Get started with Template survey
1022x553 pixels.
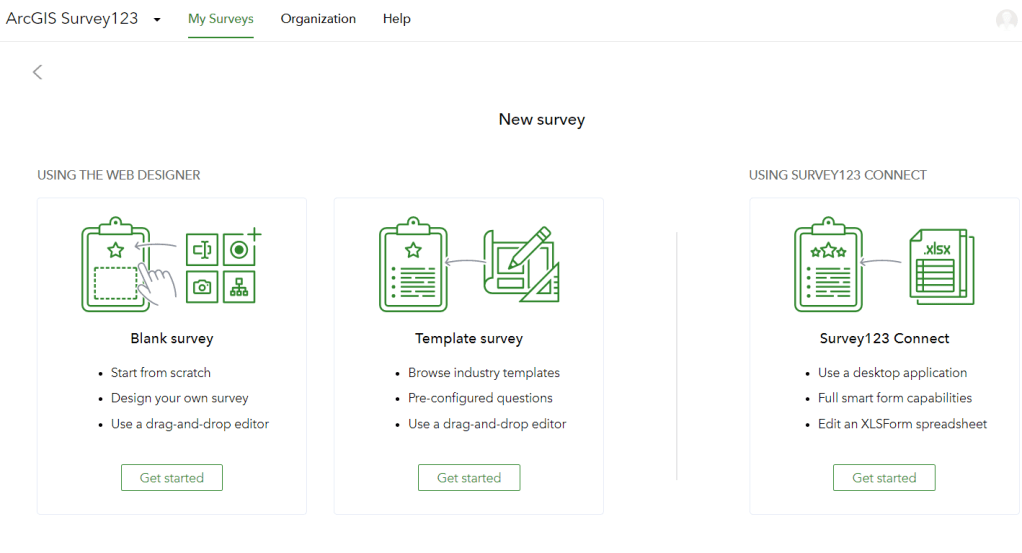pyautogui.click(x=468, y=478)
